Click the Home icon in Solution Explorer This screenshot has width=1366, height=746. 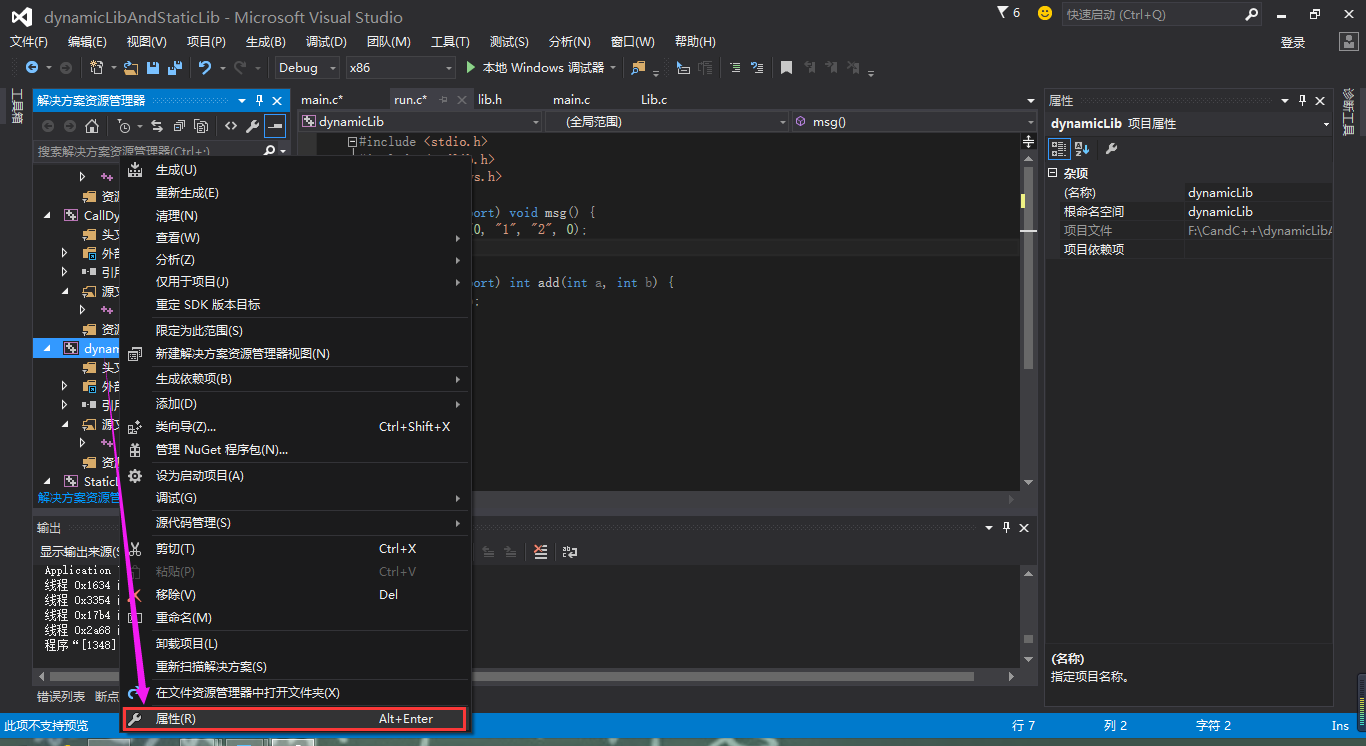coord(92,126)
